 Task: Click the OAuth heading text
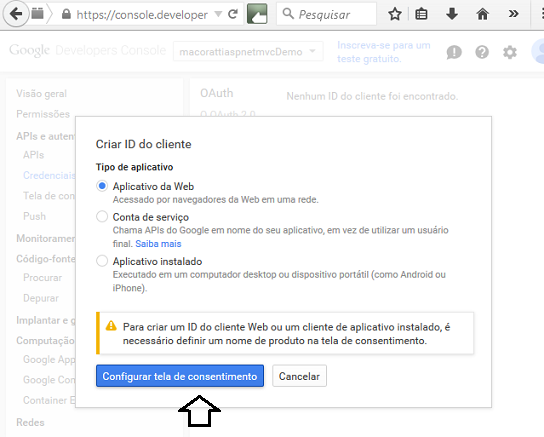(x=216, y=93)
